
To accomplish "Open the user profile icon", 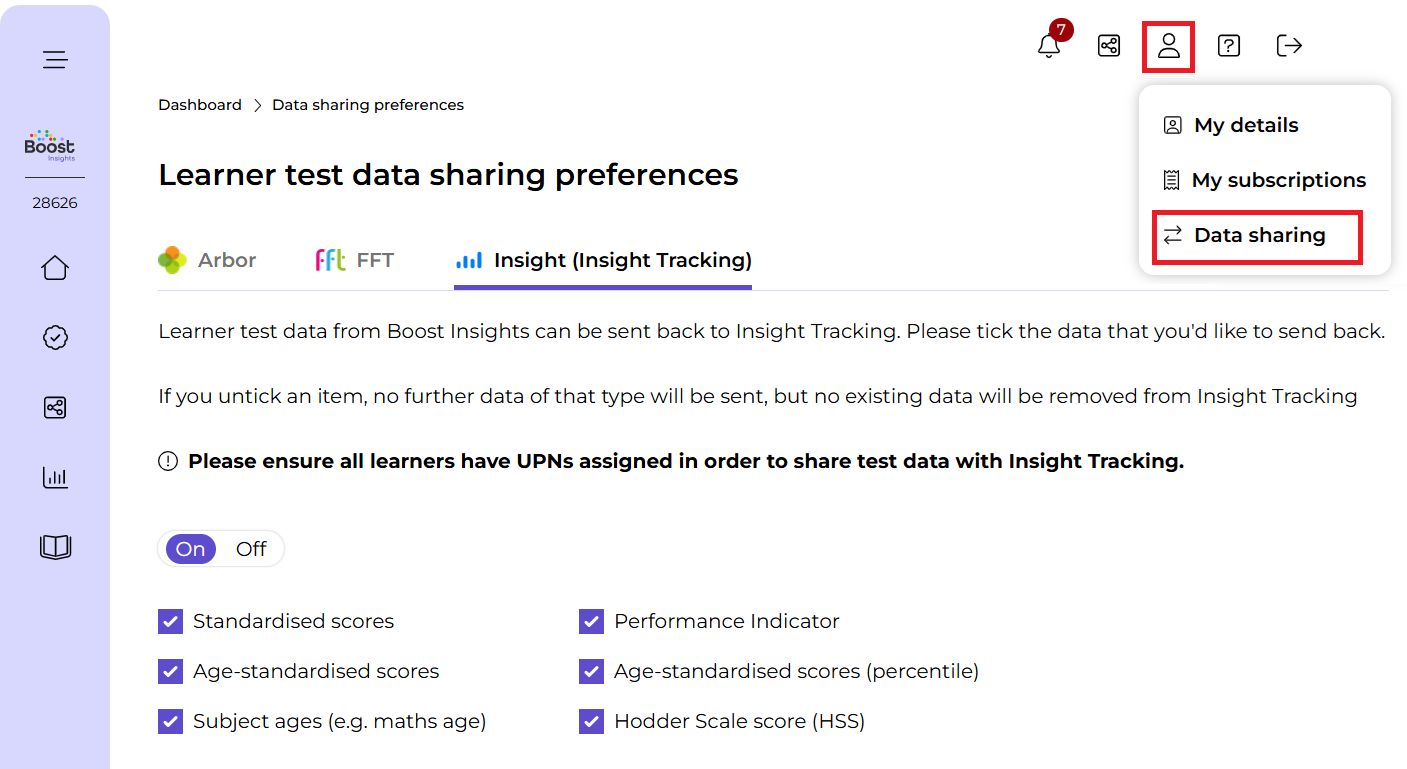I will point(1169,45).
